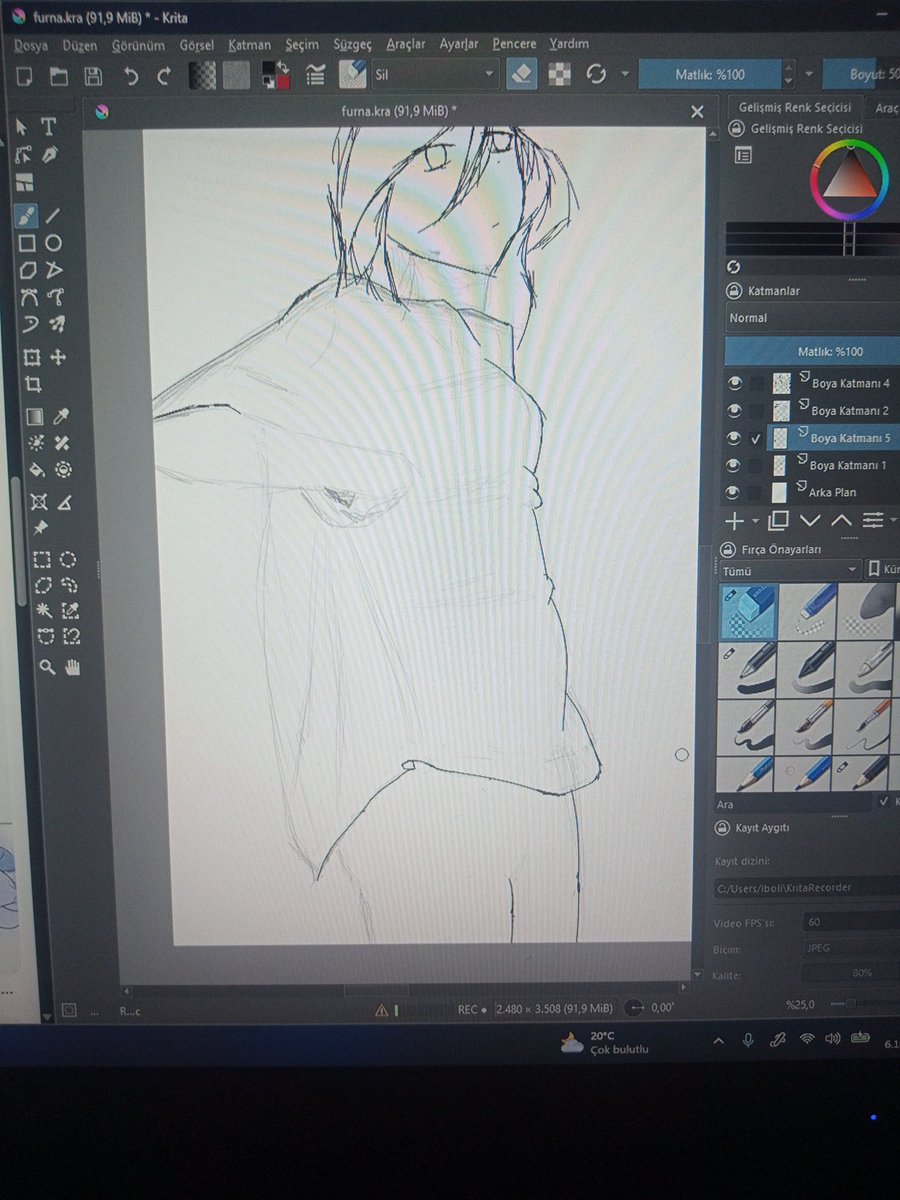
Task: Select the Crop tool
Action: (33, 385)
